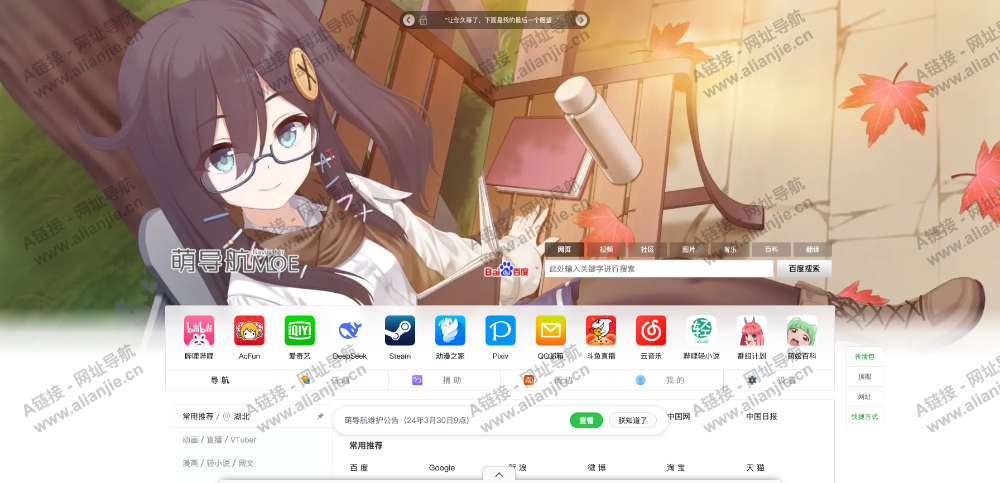Expand the bottom panel using the up chevron
1000x483 pixels.
[x=499, y=475]
